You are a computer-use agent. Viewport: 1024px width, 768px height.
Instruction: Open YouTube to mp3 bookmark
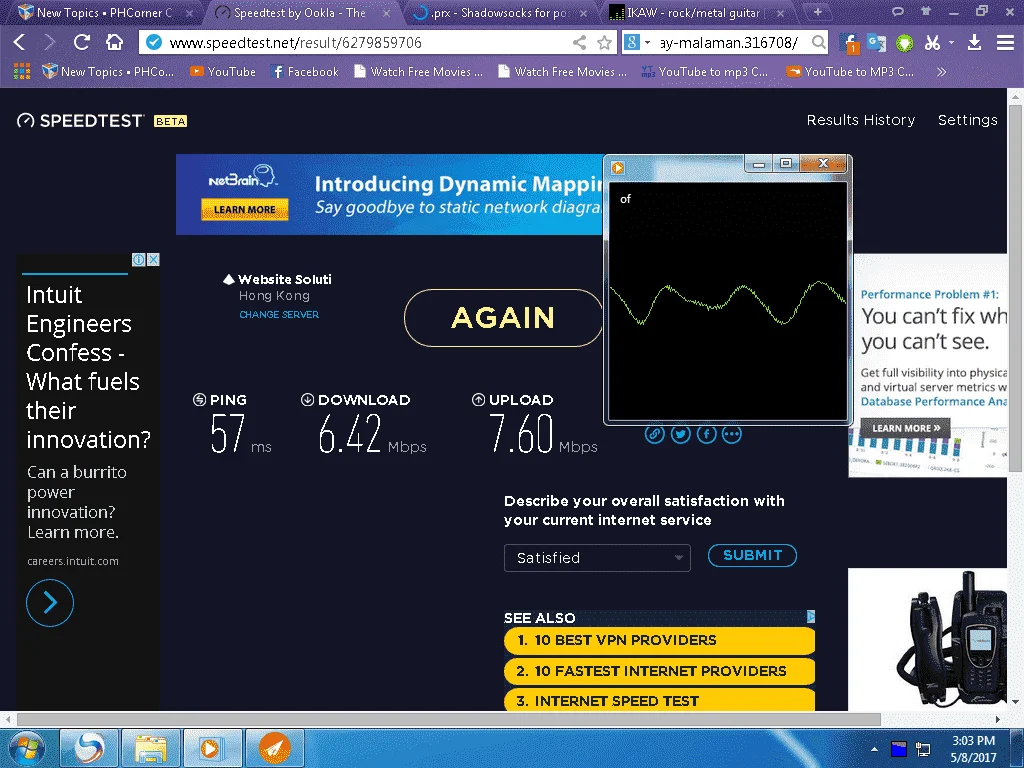pyautogui.click(x=704, y=72)
